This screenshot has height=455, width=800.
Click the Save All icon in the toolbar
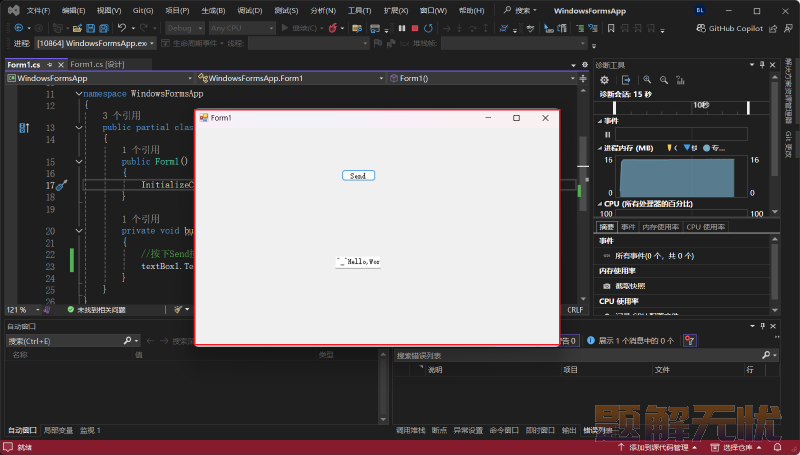pos(104,29)
